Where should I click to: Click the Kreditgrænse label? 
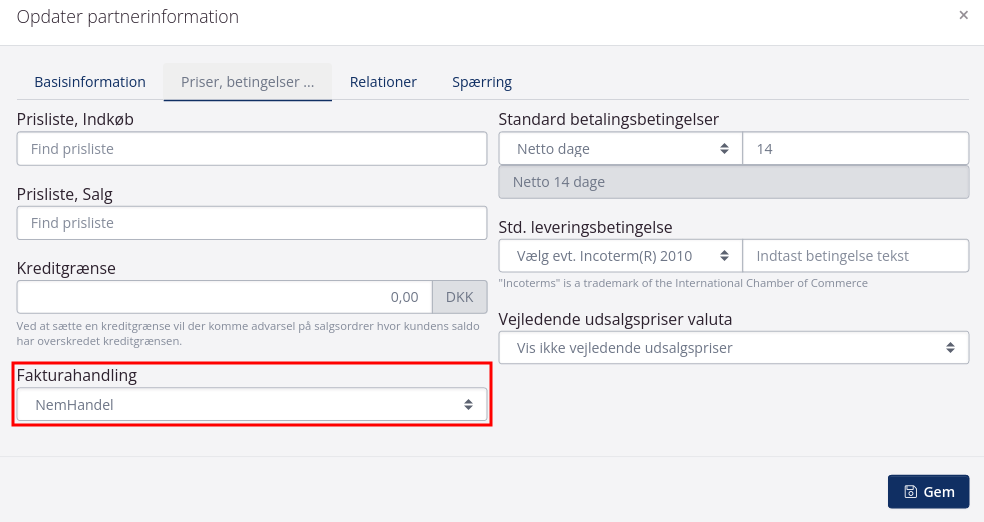pos(66,268)
